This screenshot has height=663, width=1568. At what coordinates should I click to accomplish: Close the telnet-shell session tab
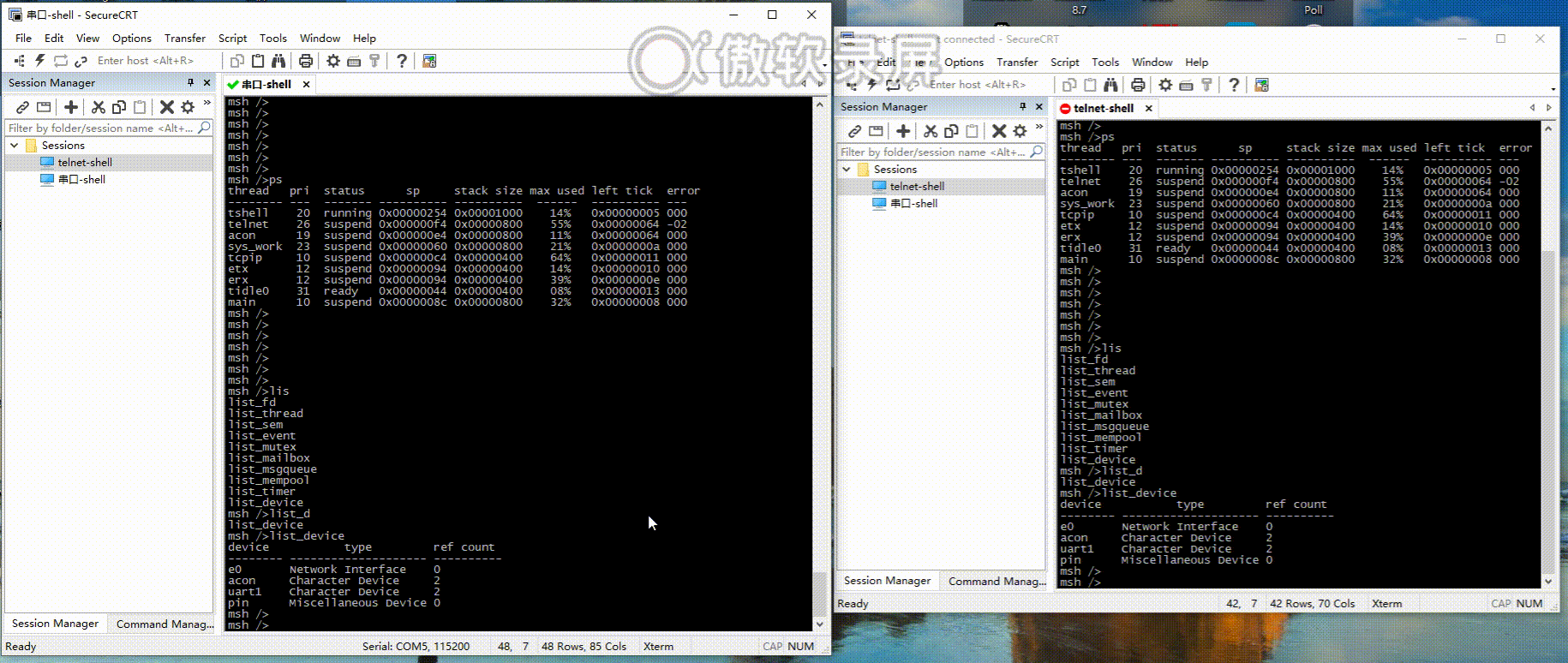pos(1149,108)
